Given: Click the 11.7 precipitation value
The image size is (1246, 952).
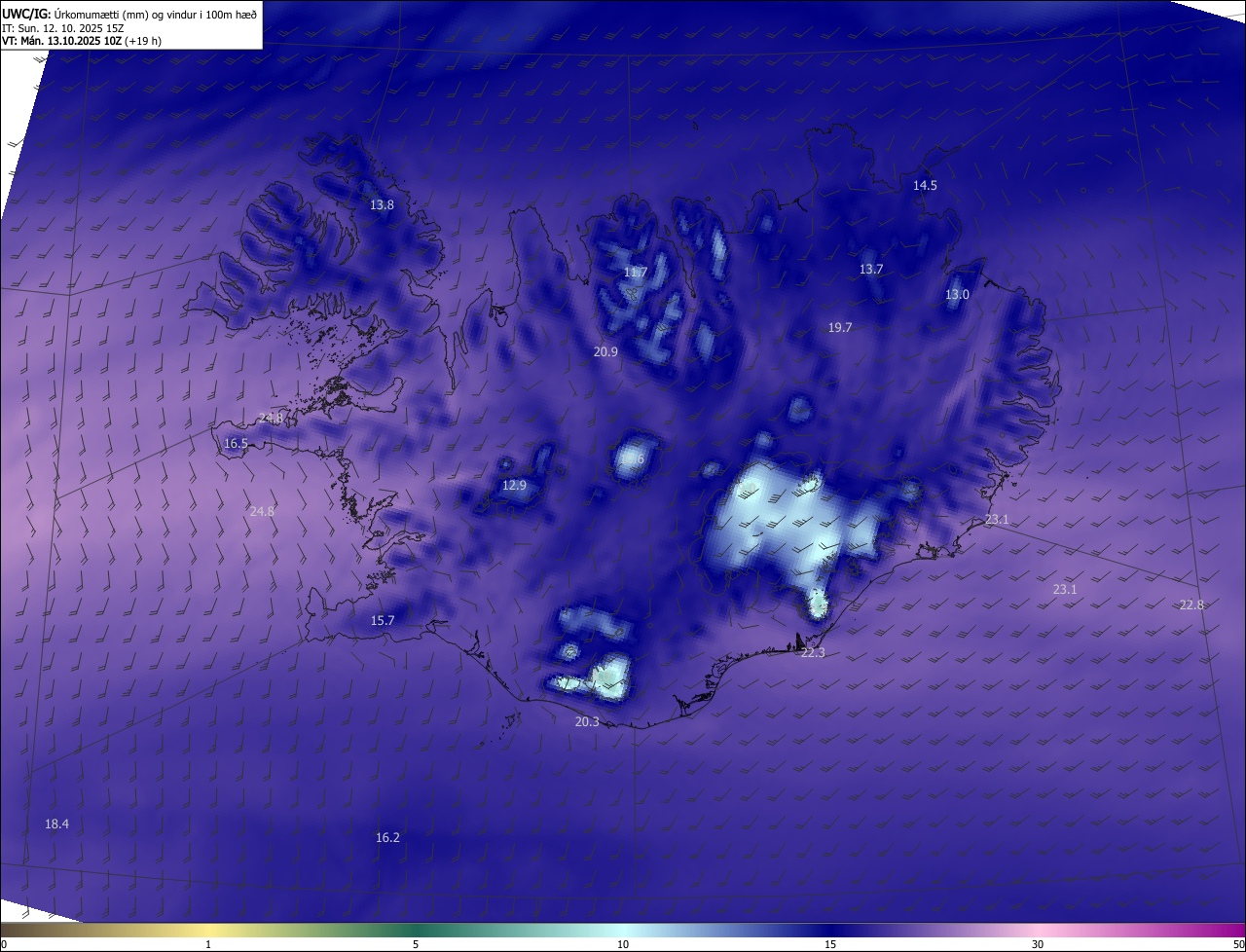Looking at the screenshot, I should [636, 273].
